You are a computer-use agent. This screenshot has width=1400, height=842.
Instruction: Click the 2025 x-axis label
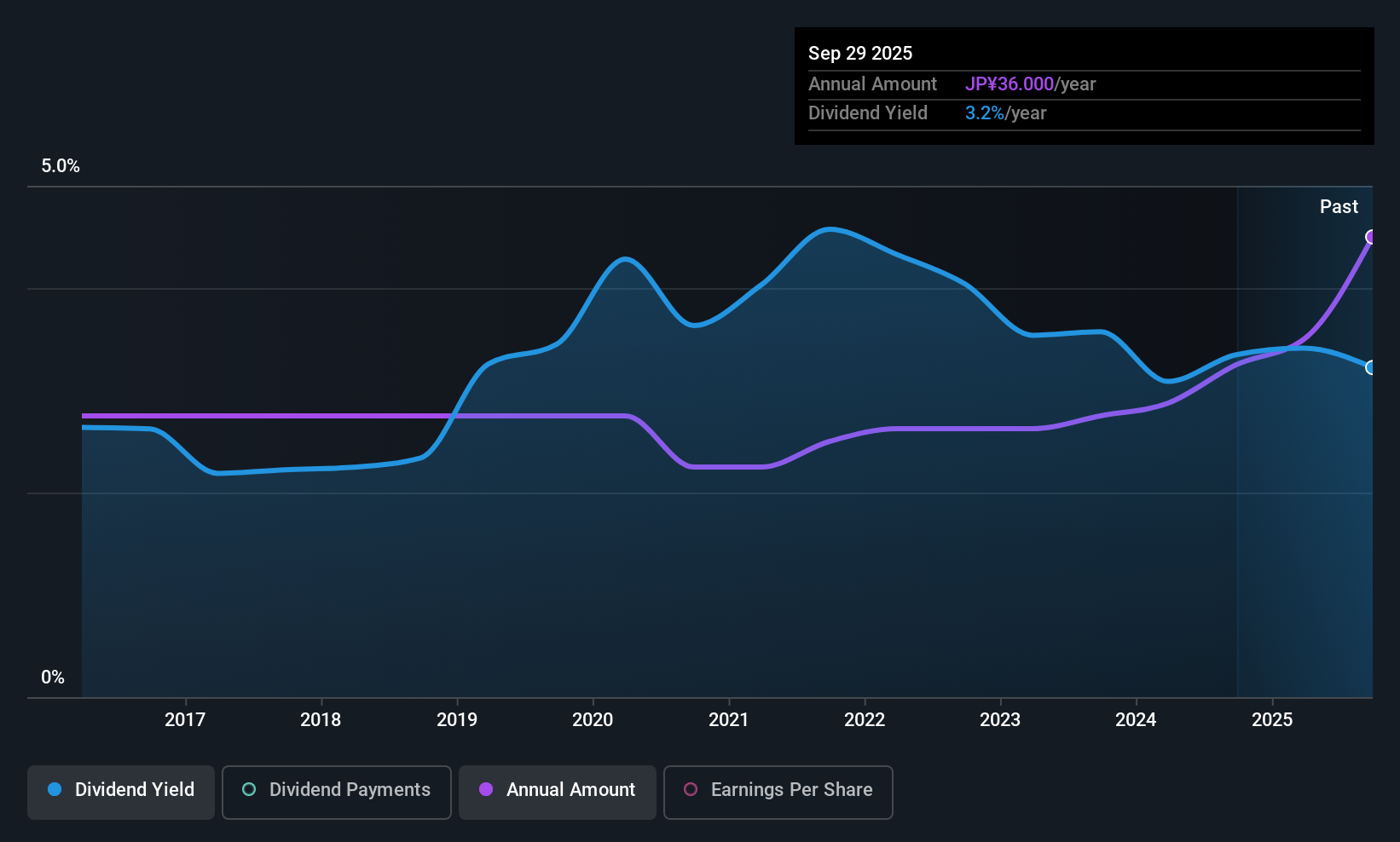pos(1272,720)
